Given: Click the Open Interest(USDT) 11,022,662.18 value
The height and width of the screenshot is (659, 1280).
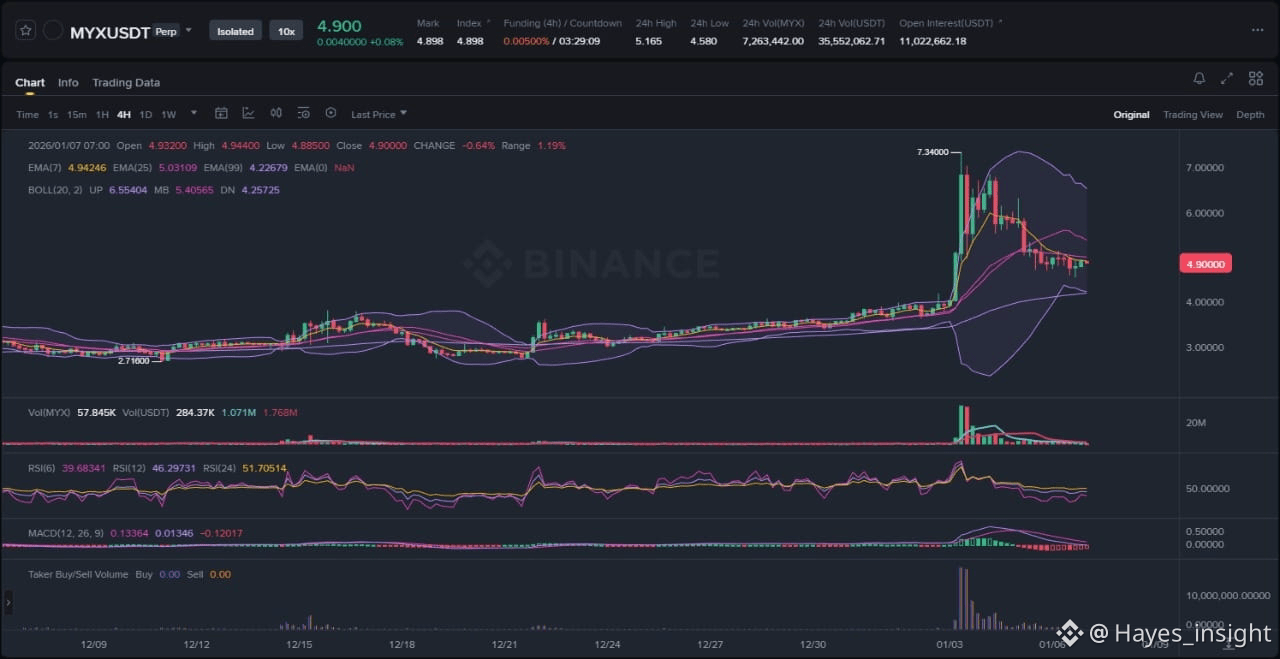Looking at the screenshot, I should [x=932, y=41].
